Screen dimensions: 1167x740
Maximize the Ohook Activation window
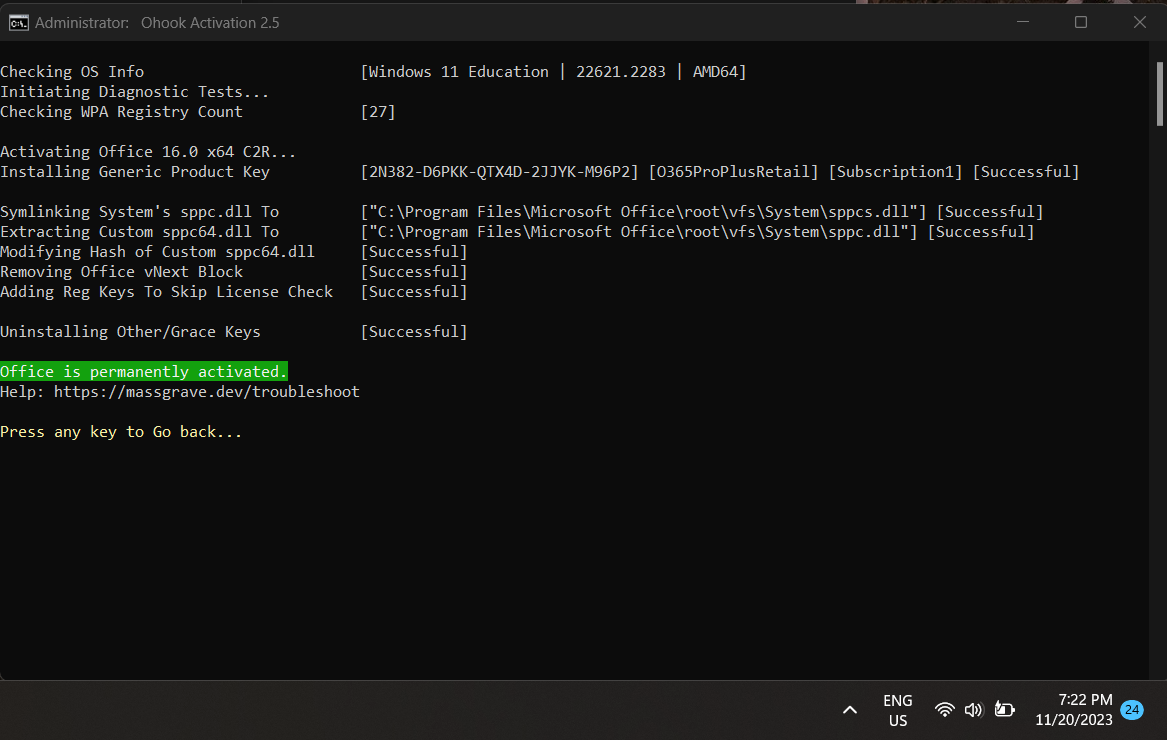click(1081, 22)
